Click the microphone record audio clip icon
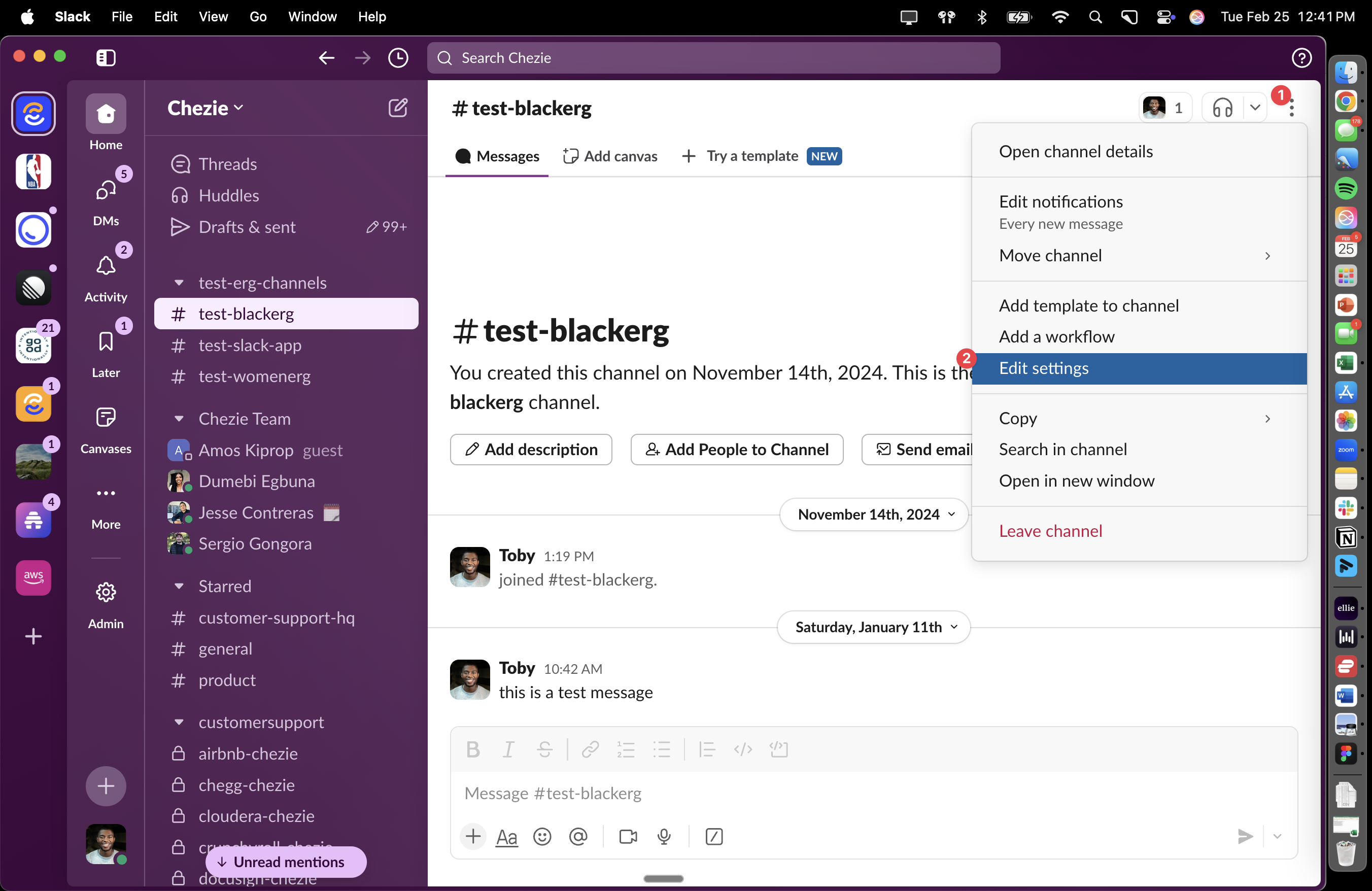Screen dimensions: 1372x891 (664, 836)
